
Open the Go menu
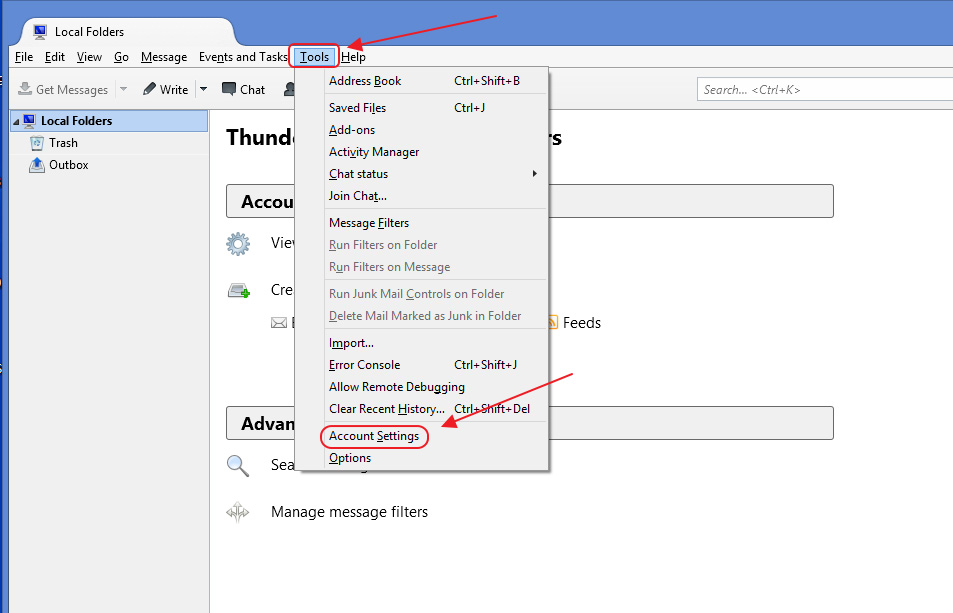point(121,57)
